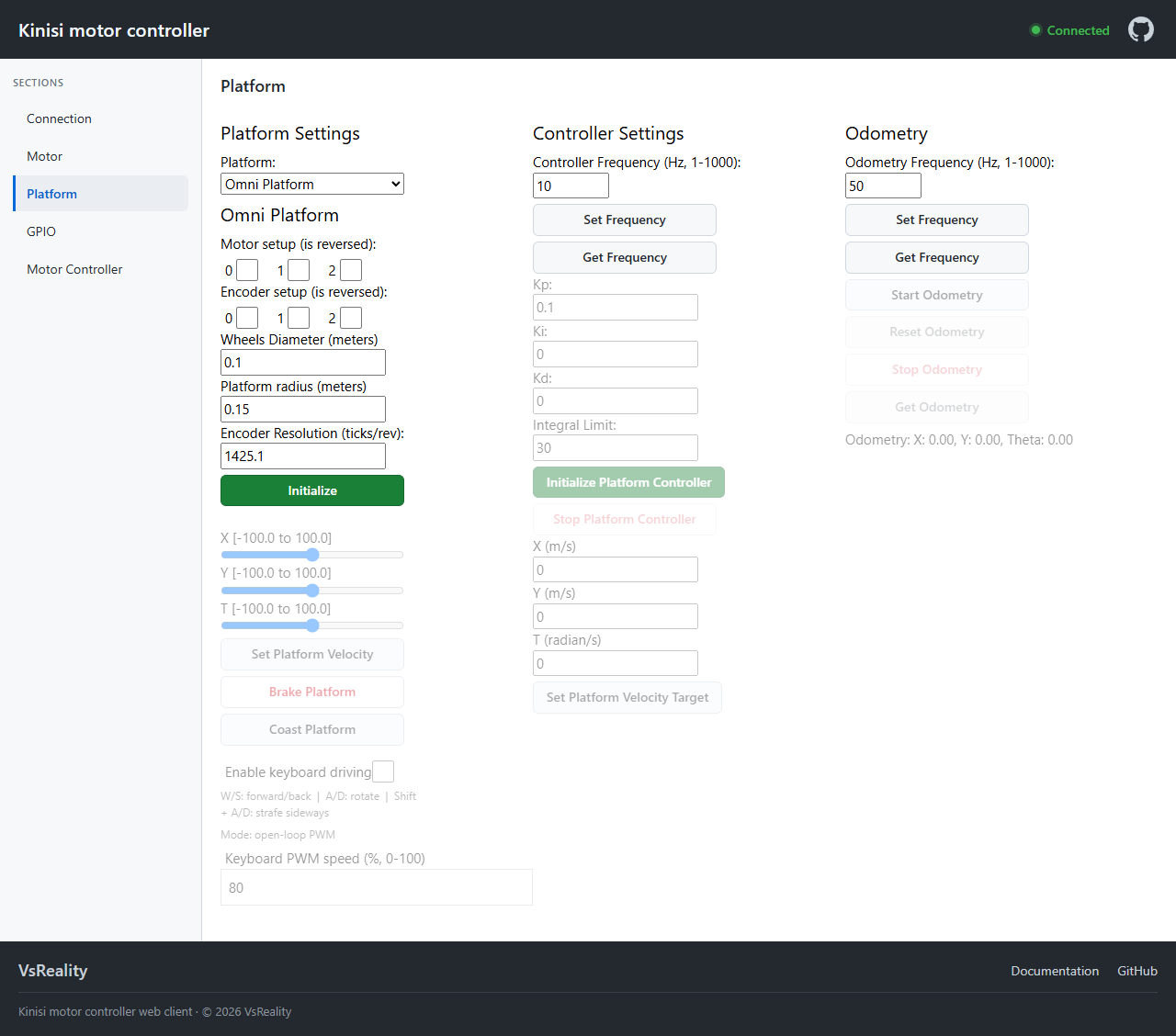The width and height of the screenshot is (1176, 1036).
Task: Toggle encoder 2 reversed checkbox
Action: click(x=351, y=318)
